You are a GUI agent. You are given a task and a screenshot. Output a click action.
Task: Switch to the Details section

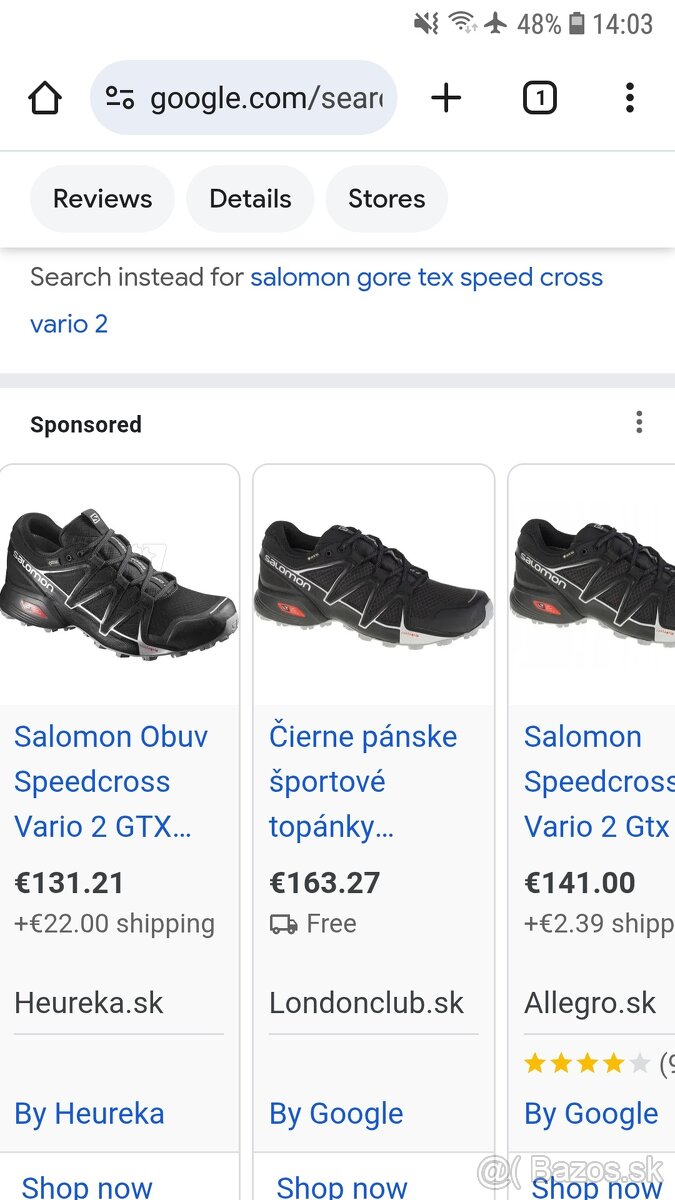(250, 198)
